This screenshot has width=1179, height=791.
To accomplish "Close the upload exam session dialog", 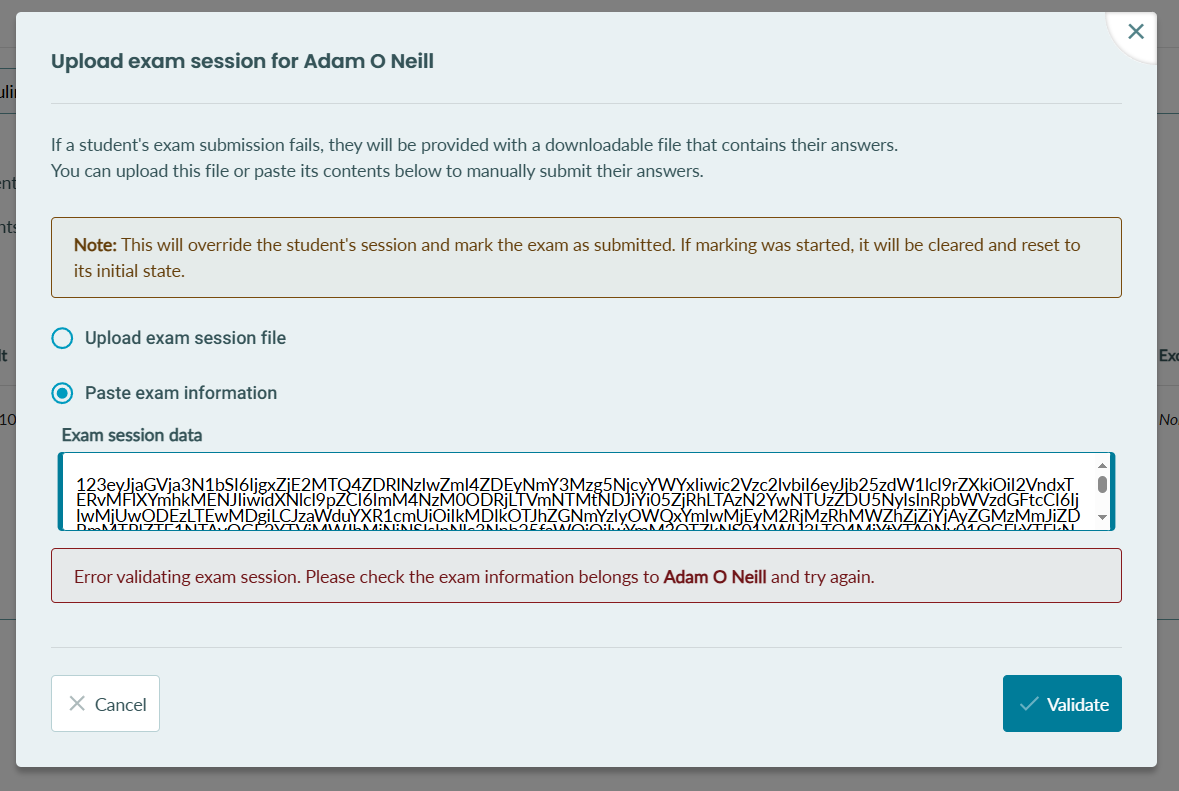I will point(1135,32).
